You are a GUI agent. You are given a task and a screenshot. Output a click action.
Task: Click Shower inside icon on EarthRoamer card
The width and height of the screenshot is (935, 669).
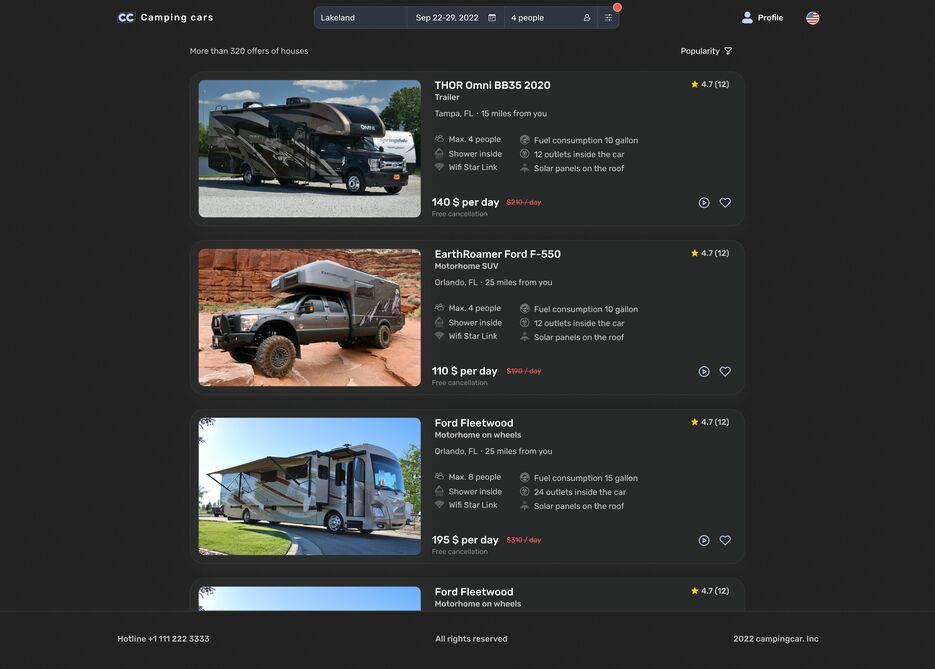(x=439, y=322)
